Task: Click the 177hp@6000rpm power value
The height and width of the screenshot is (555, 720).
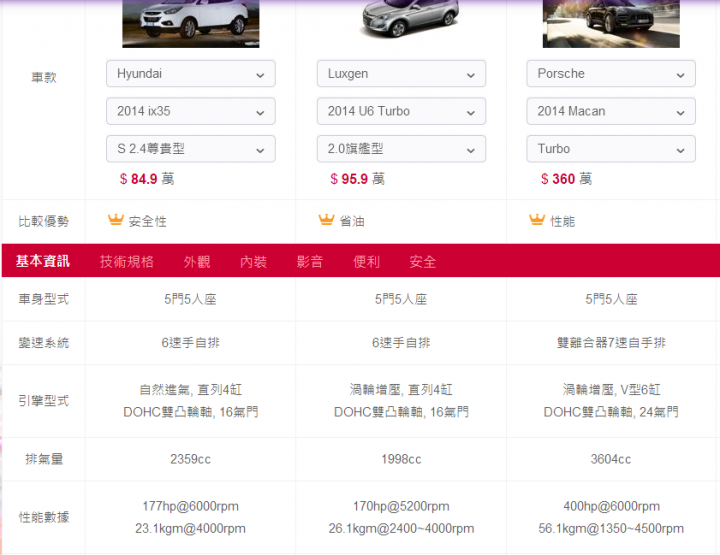Action: pyautogui.click(x=191, y=506)
